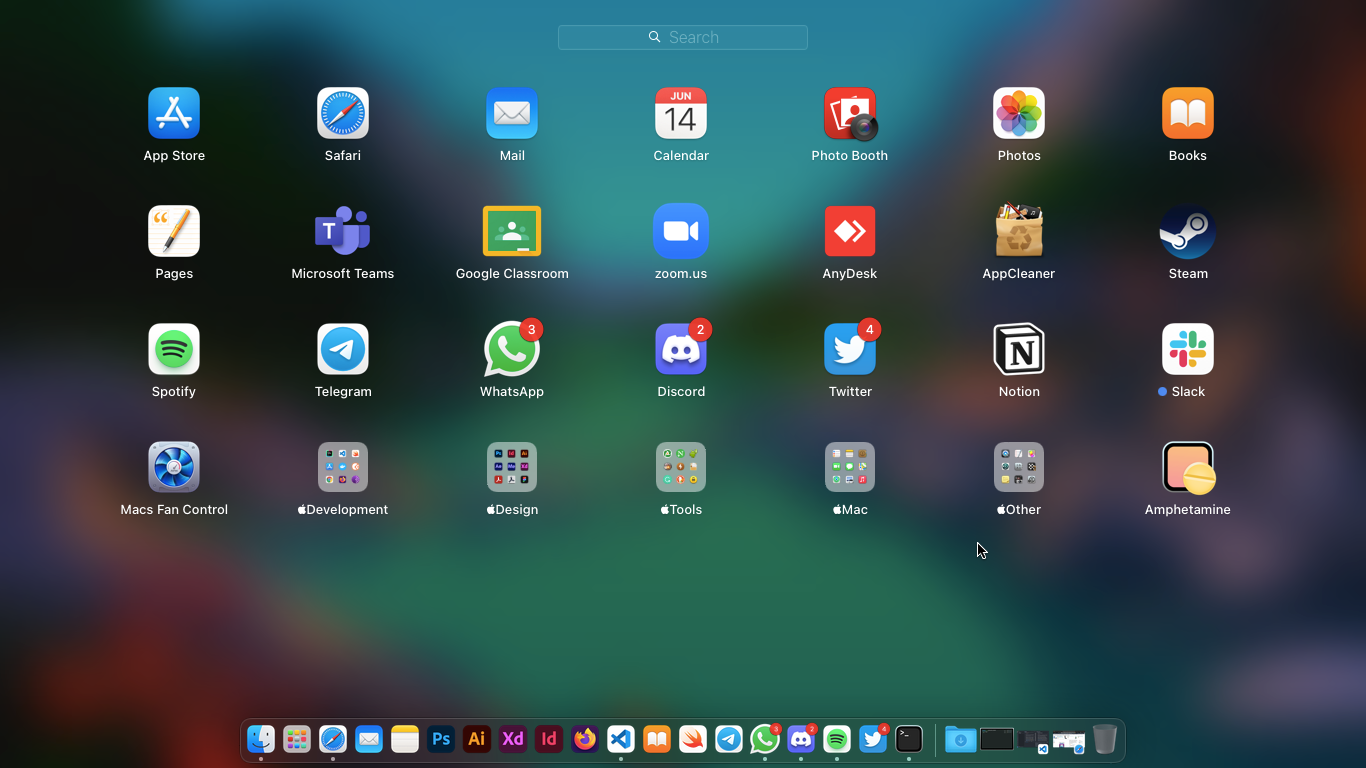Open Microsoft Teams
This screenshot has height=768, width=1366.
click(343, 231)
